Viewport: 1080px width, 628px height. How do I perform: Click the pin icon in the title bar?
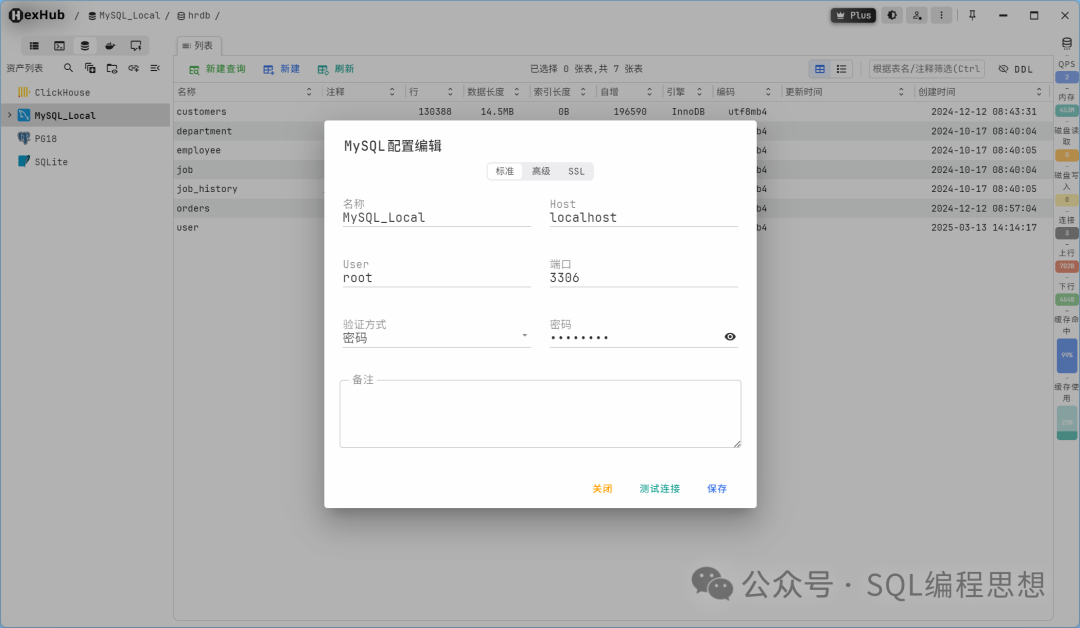(971, 15)
